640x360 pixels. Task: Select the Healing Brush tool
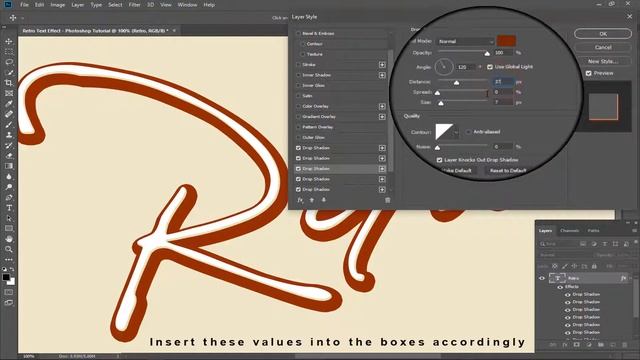[9, 114]
